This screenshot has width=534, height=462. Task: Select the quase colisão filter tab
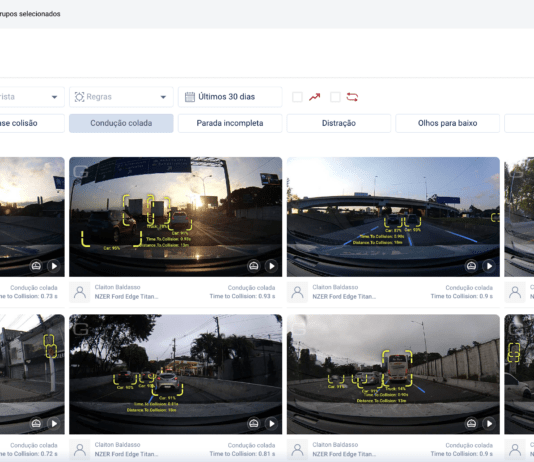[x=32, y=123]
